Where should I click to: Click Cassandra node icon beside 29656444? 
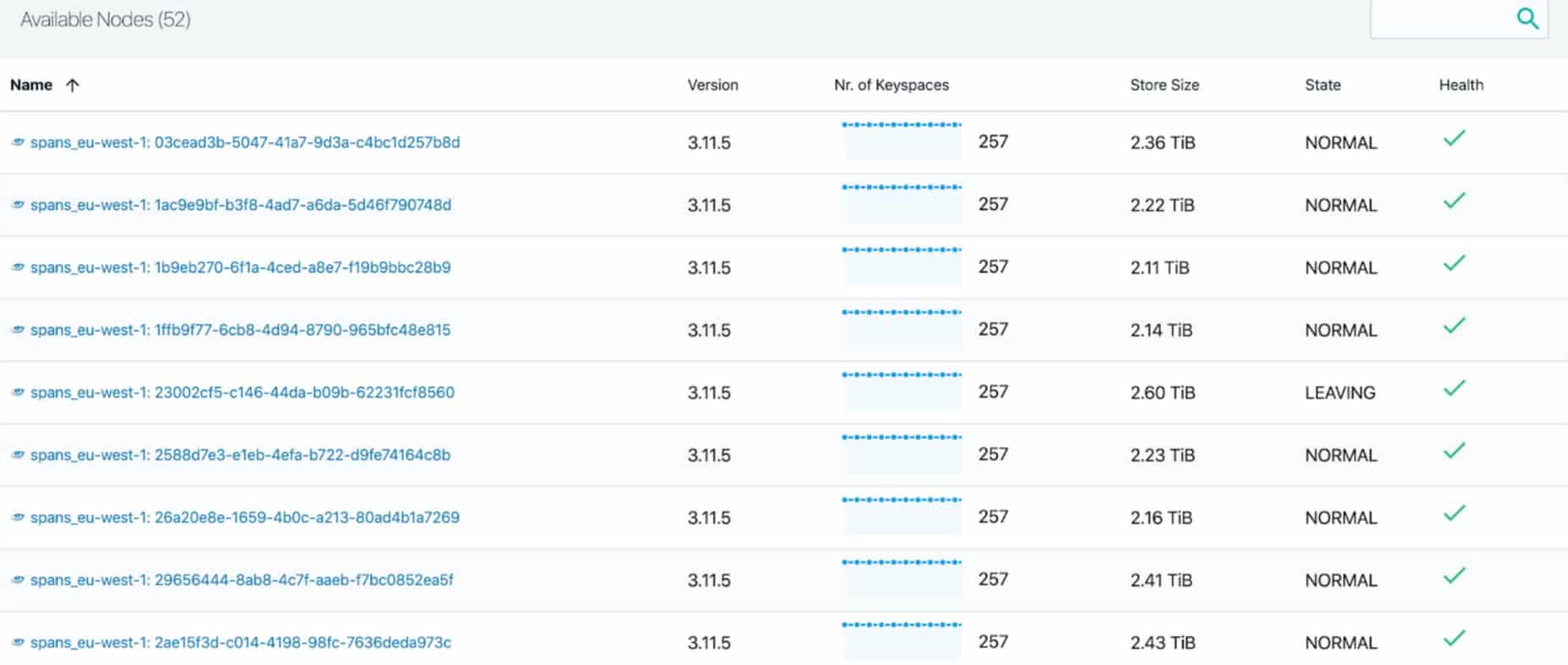pos(18,580)
